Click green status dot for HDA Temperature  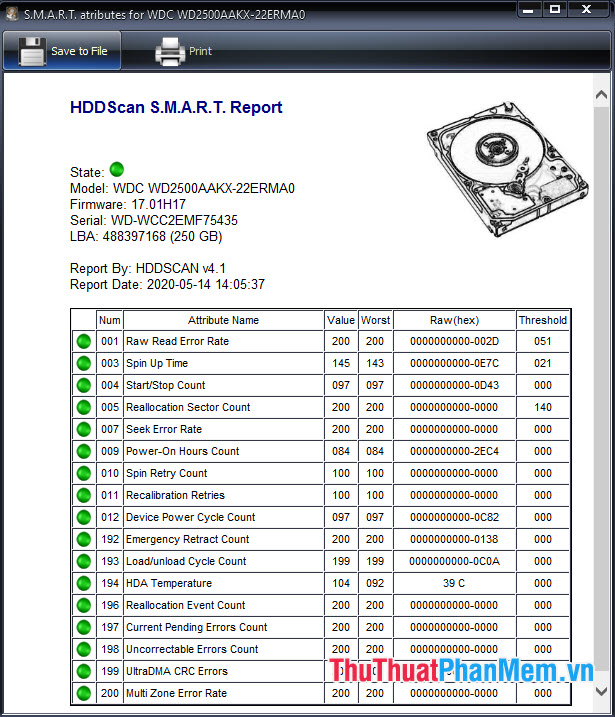coord(84,583)
